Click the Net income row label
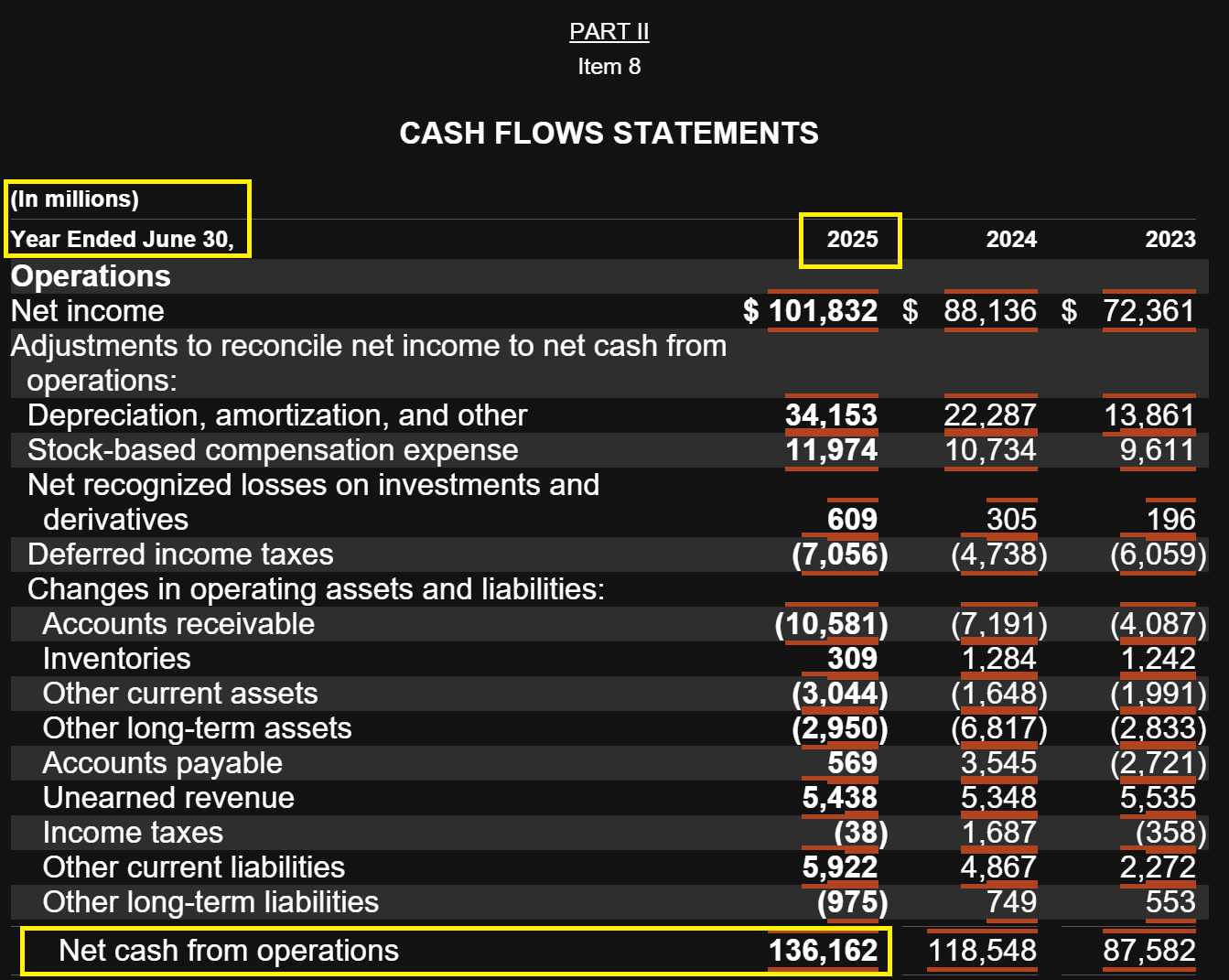Screen dimensions: 1229x980 tap(88, 311)
